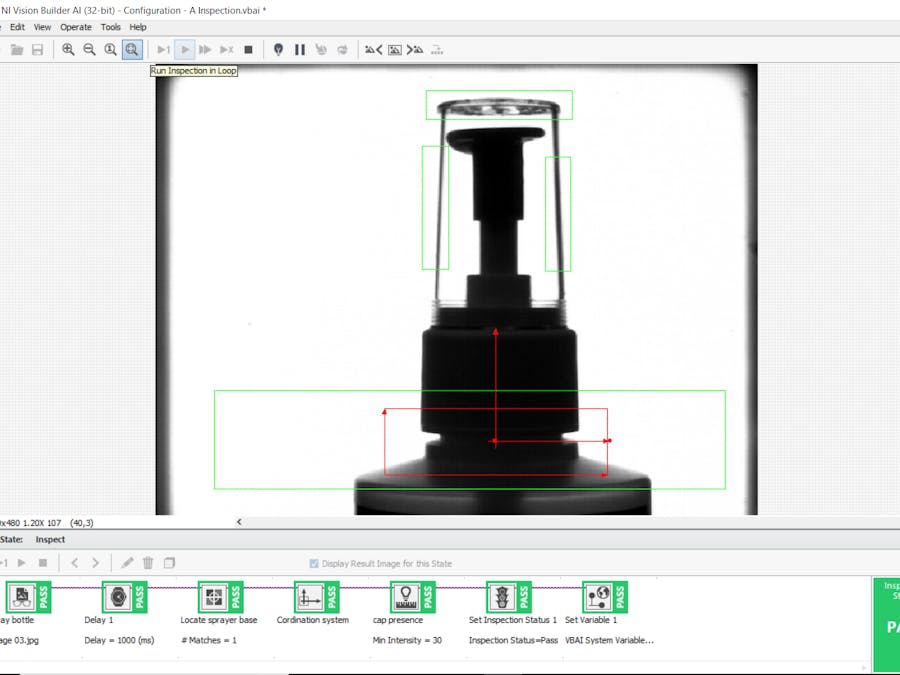Image resolution: width=900 pixels, height=675 pixels.
Task: Click the trash Delete Step icon
Action: pos(148,563)
